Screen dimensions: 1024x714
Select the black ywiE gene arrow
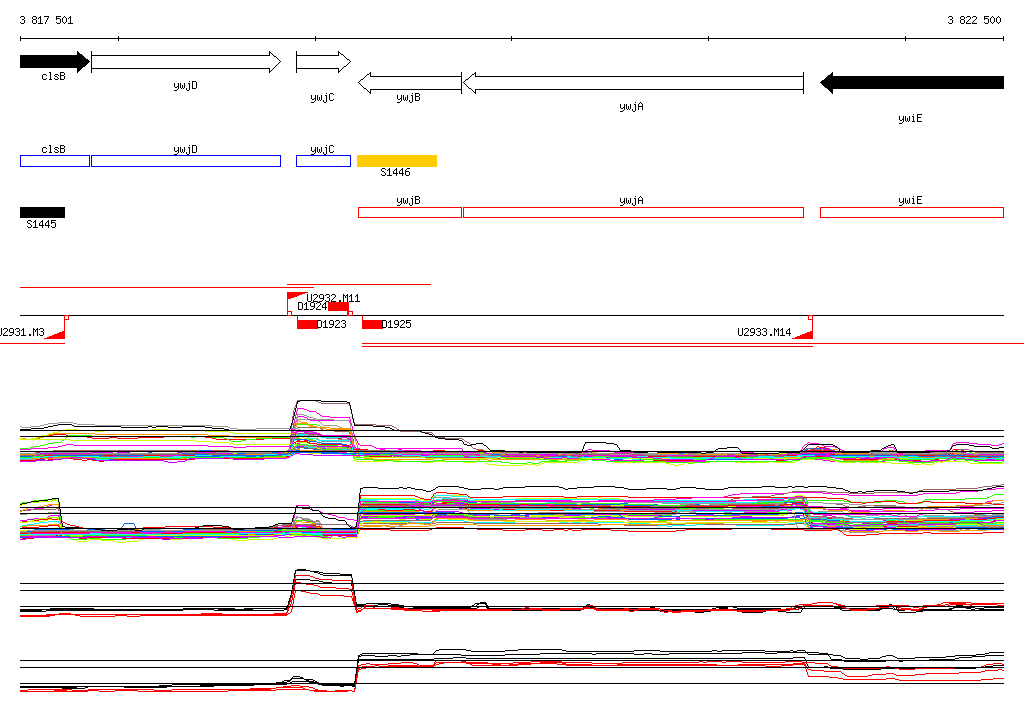coord(912,83)
